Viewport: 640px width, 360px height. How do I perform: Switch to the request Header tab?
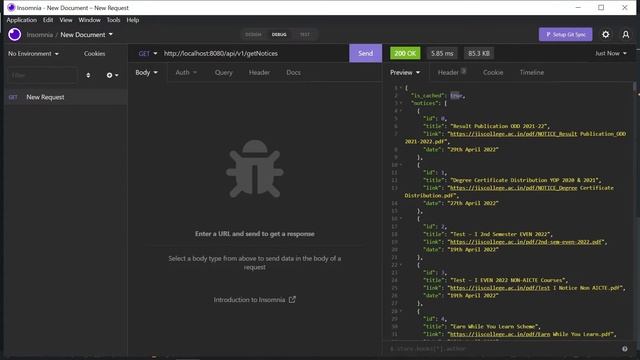pyautogui.click(x=259, y=72)
